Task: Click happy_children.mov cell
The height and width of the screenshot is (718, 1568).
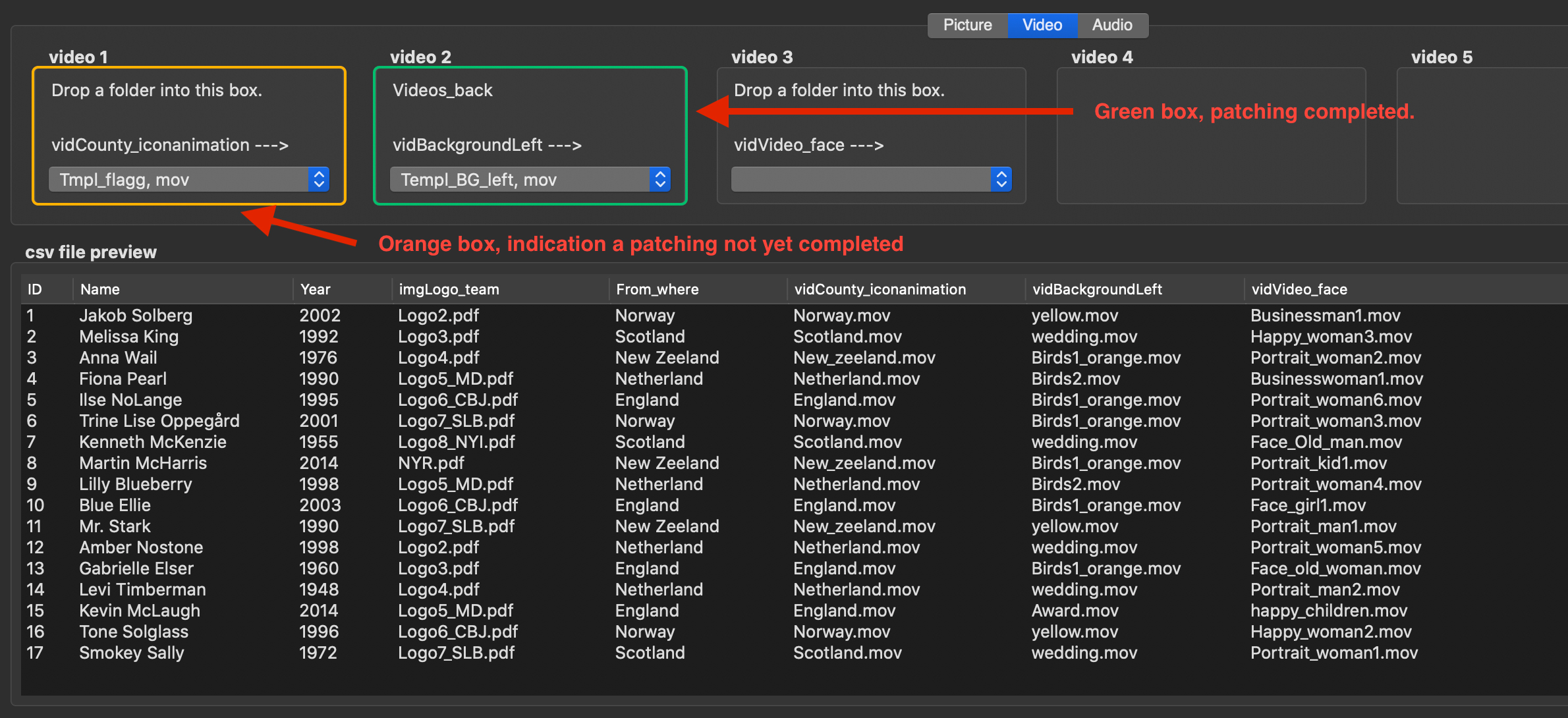Action: coord(1329,611)
